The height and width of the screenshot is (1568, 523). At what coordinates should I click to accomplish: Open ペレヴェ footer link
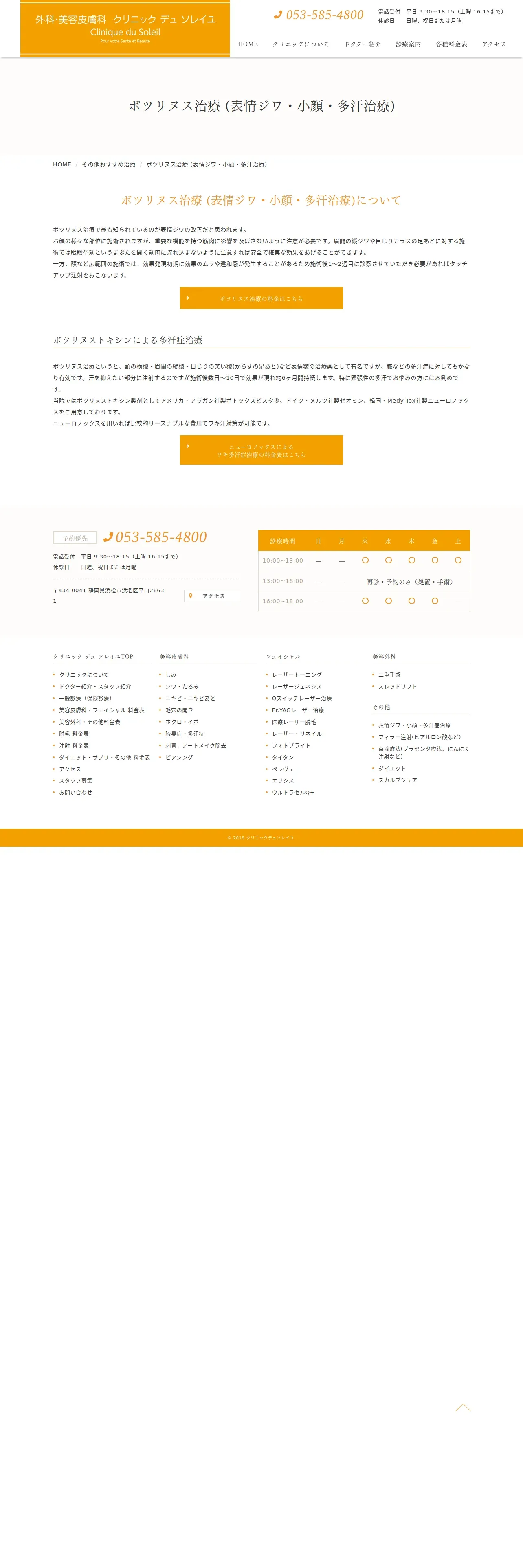283,769
